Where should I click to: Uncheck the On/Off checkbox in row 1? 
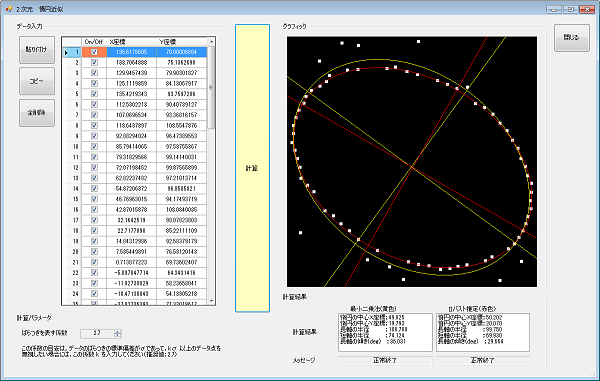click(94, 52)
